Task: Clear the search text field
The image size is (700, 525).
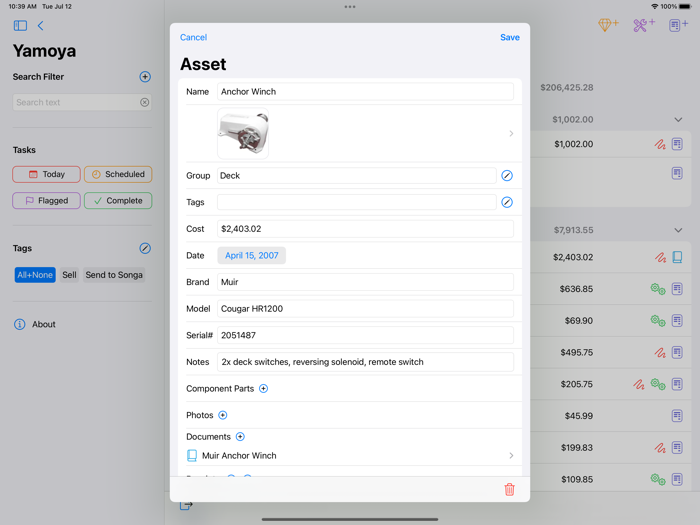Action: pos(144,102)
